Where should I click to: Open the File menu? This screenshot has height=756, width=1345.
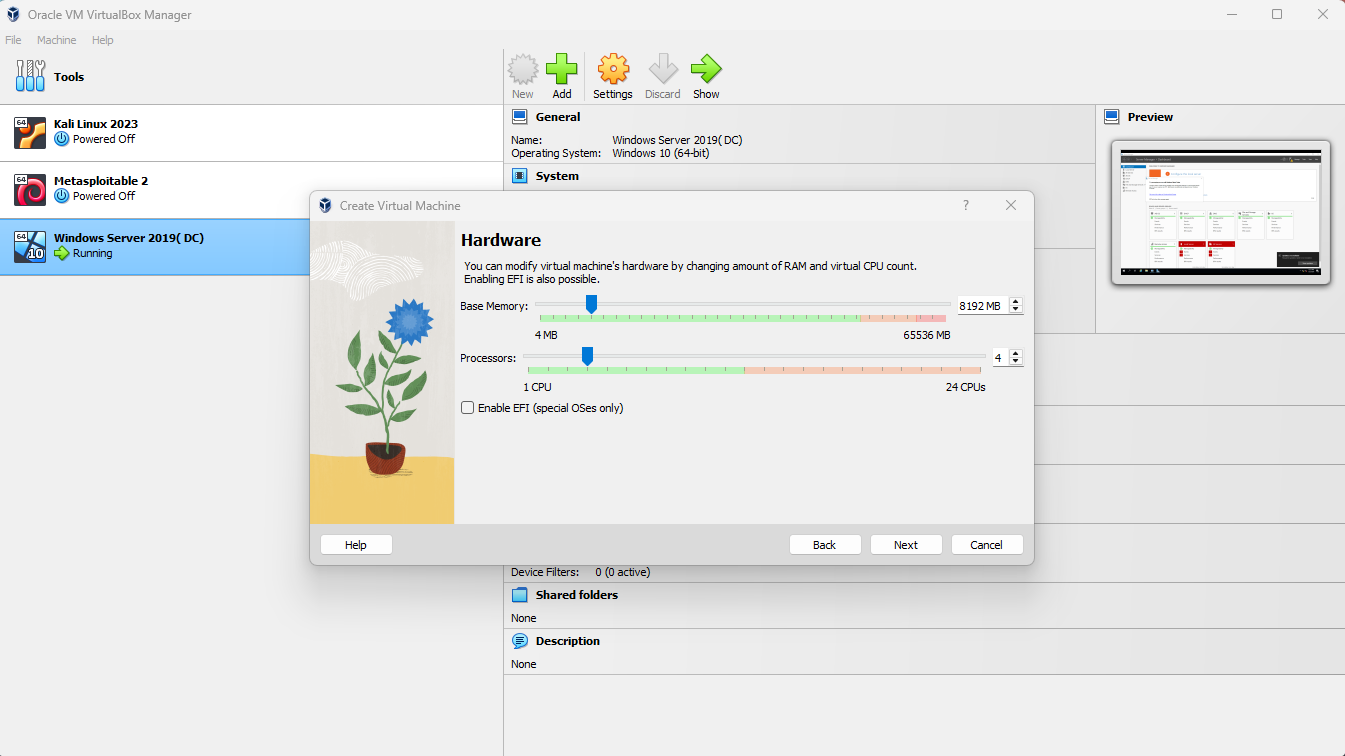tap(13, 40)
